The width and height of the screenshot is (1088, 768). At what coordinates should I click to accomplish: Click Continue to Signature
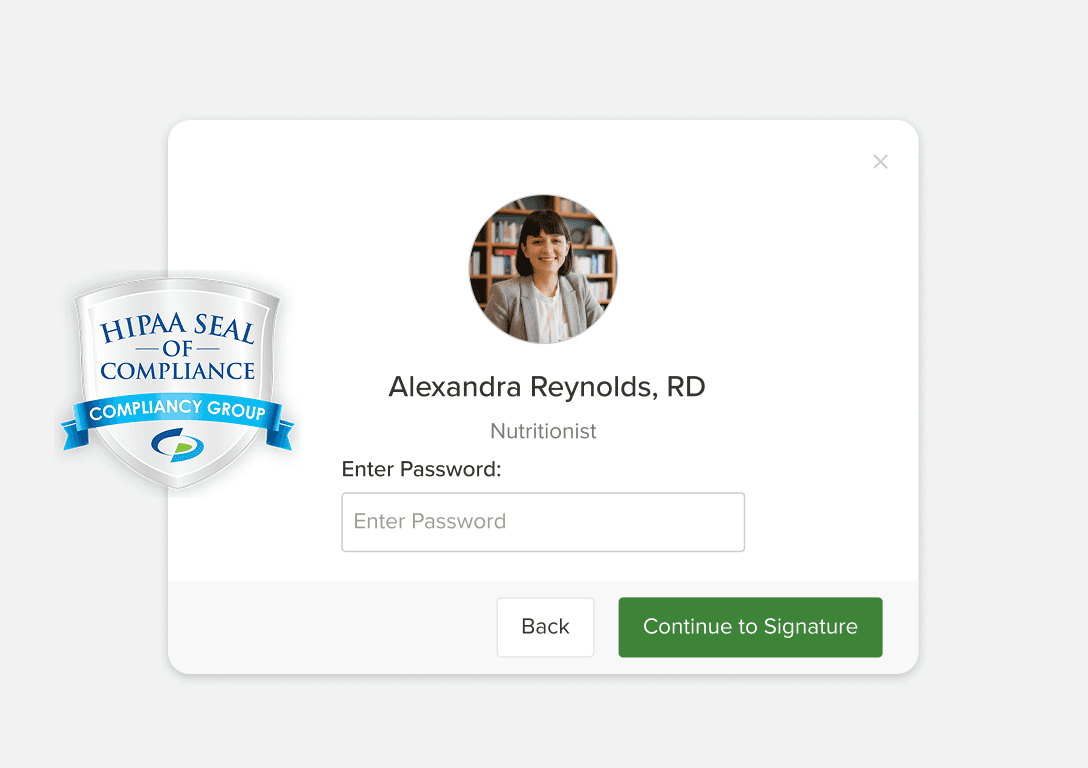coord(750,627)
